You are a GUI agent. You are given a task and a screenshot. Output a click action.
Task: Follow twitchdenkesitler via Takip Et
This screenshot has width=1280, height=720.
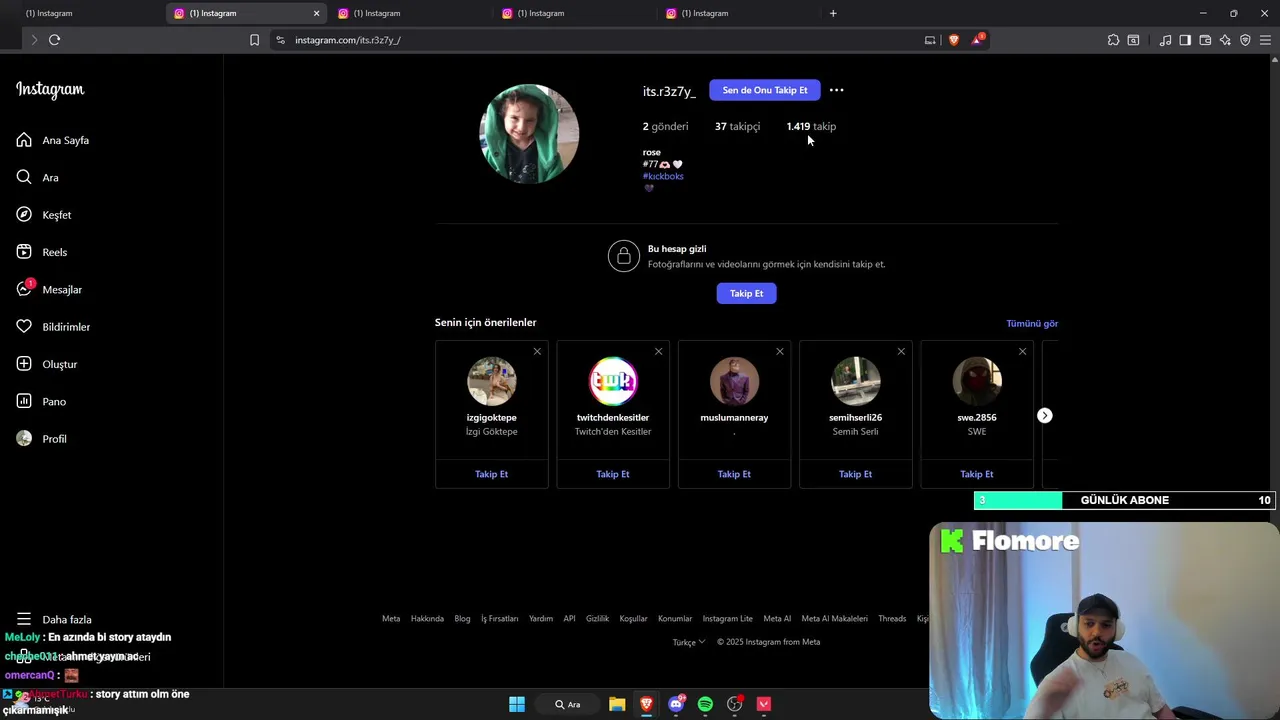click(x=613, y=474)
